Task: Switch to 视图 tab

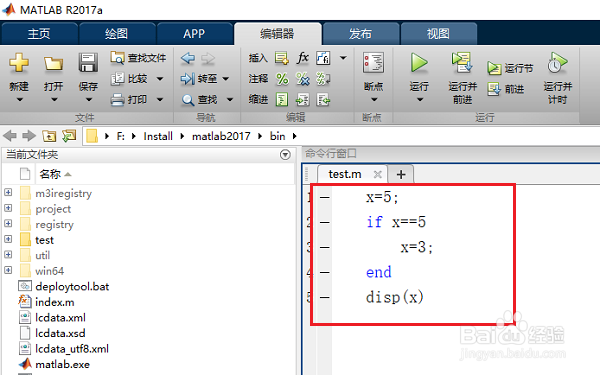Action: click(438, 34)
